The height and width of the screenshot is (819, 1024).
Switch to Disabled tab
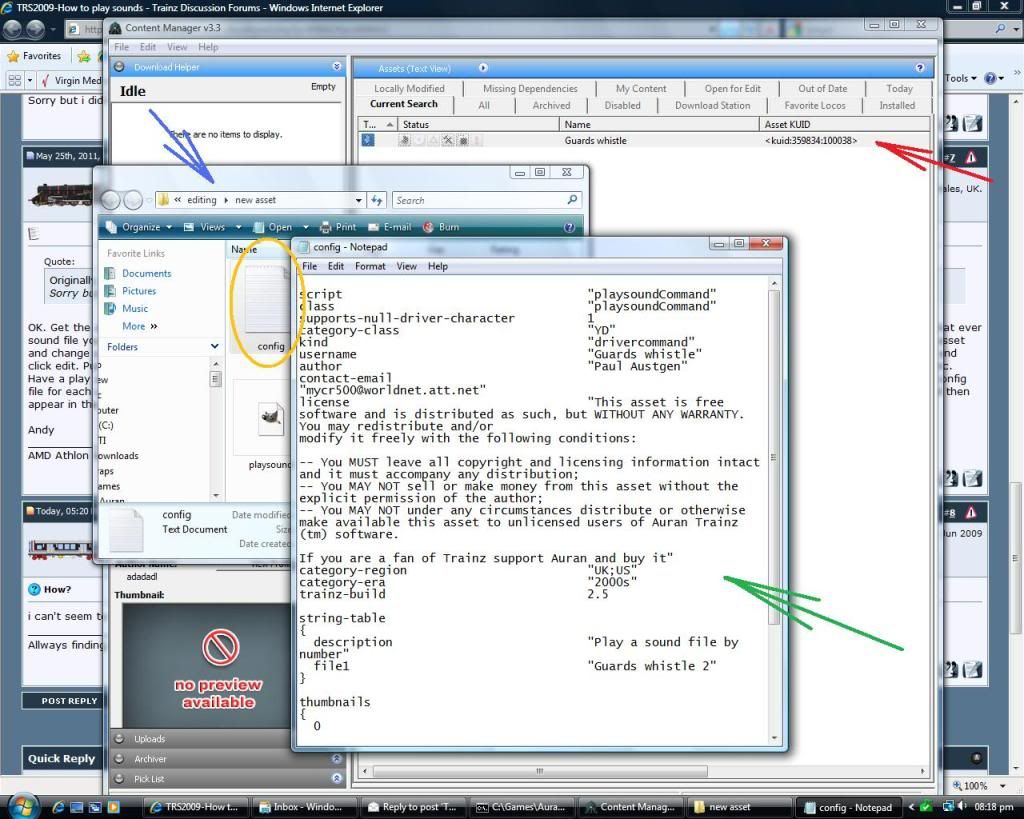(x=622, y=105)
